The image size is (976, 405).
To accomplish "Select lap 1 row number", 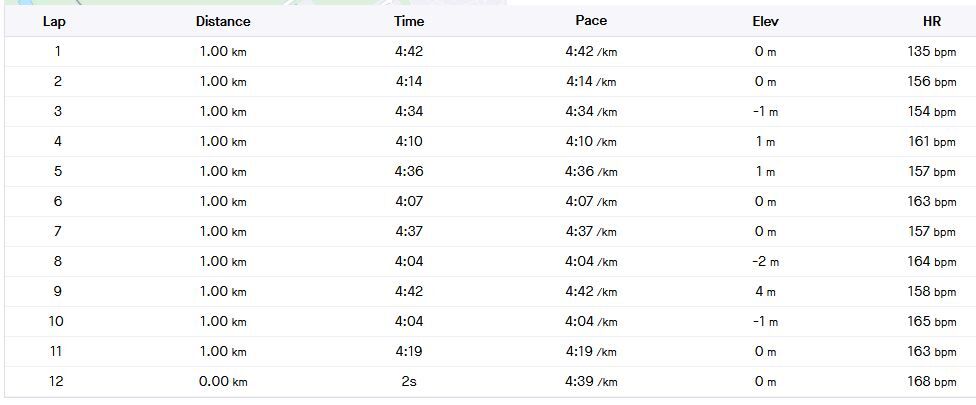I will coord(58,52).
